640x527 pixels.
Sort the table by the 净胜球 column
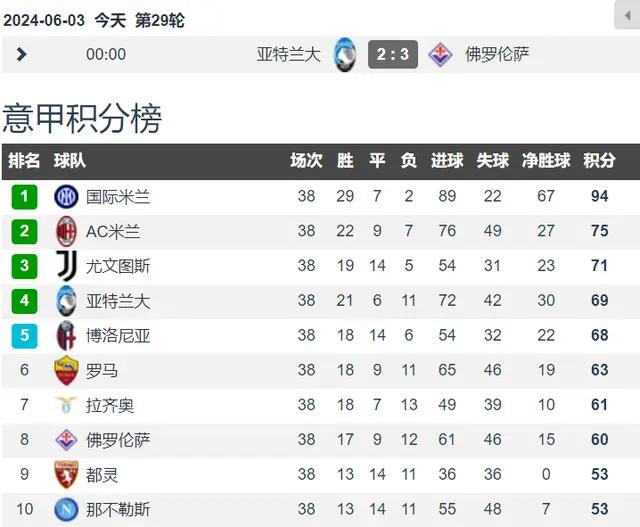click(546, 160)
